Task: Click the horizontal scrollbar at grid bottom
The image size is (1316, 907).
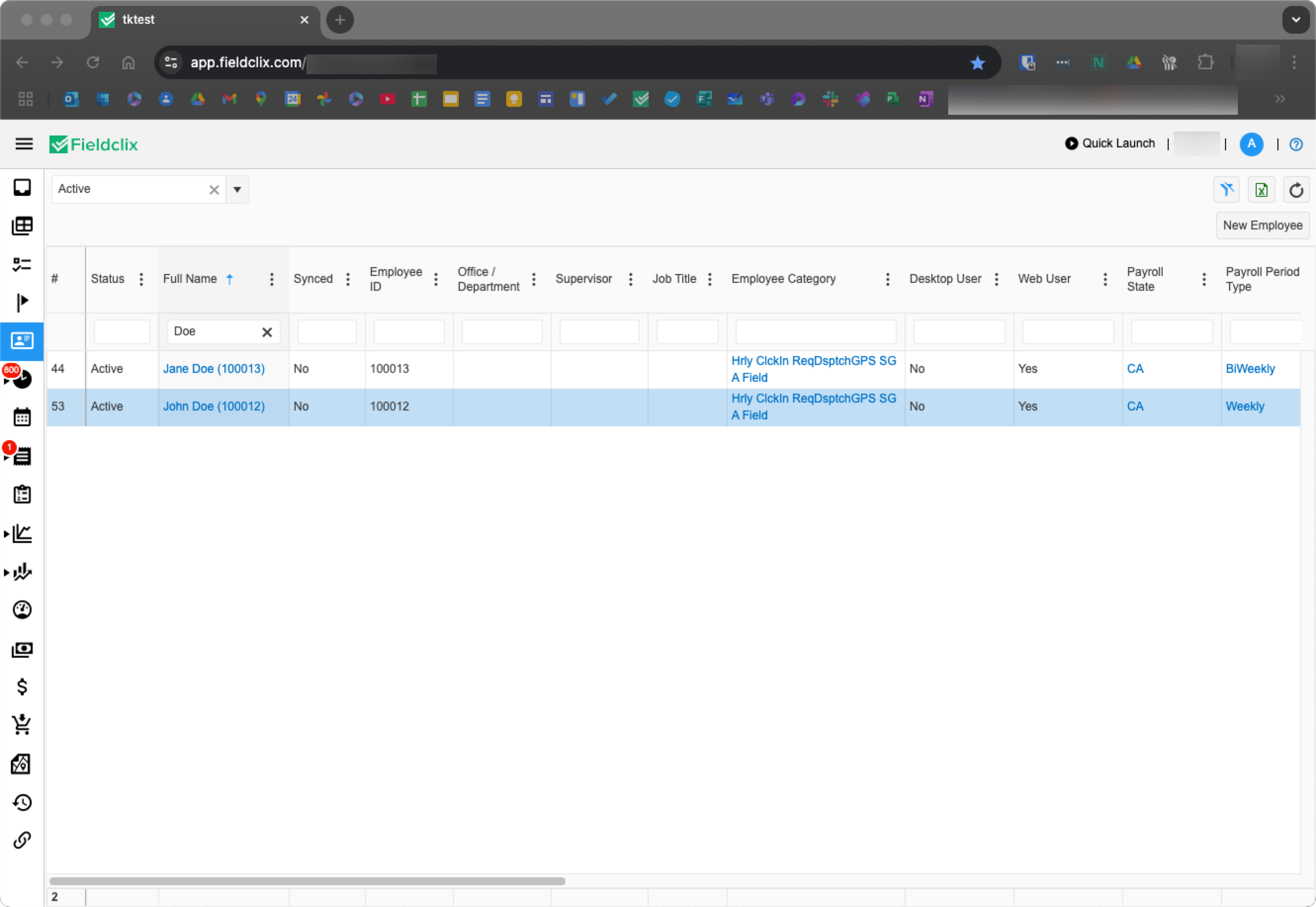Action: click(x=307, y=881)
